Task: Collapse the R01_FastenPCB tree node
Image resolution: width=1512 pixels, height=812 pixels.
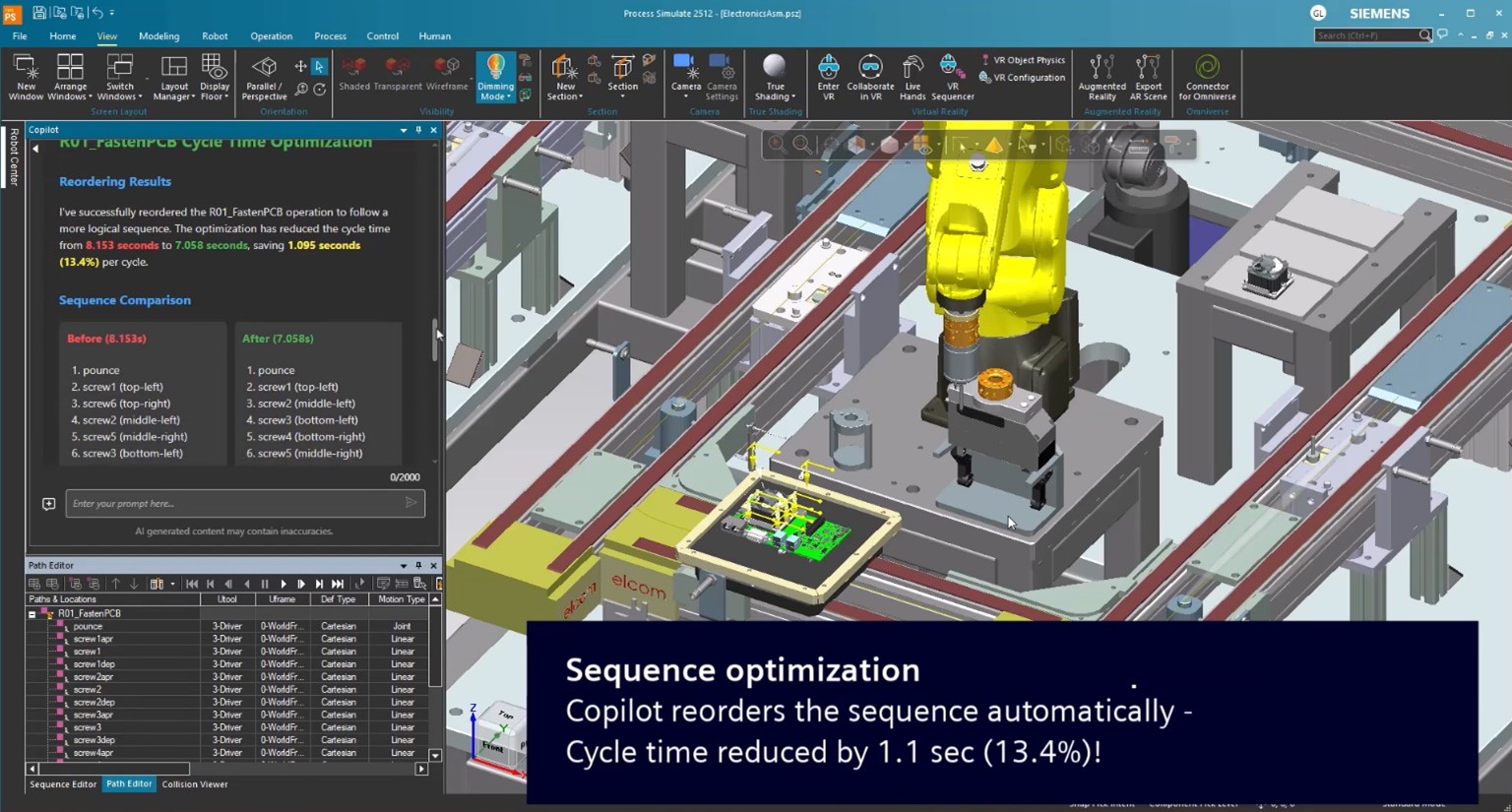Action: tap(32, 614)
